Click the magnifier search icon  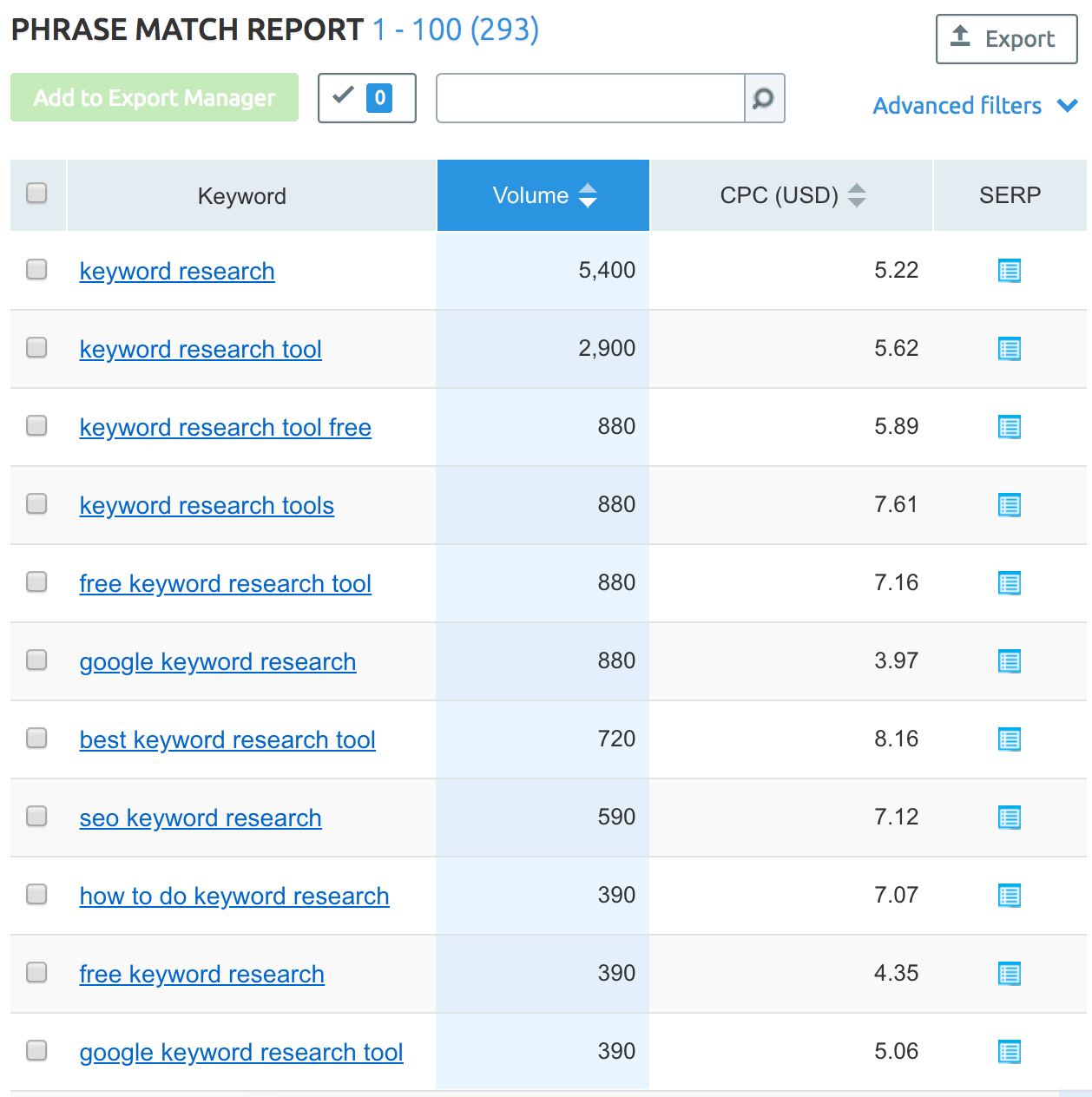tap(764, 98)
